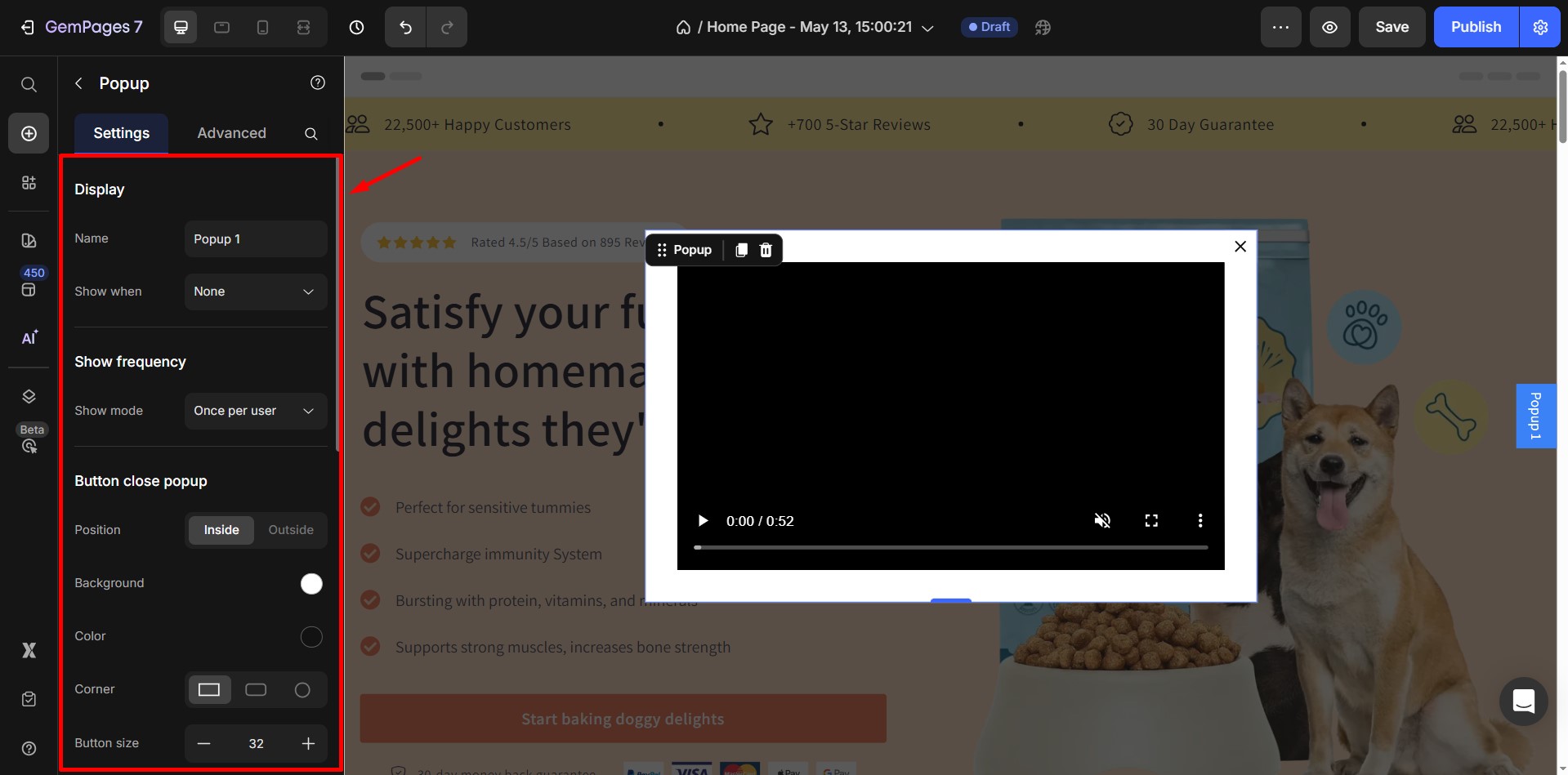
Task: Open the white Background color swatch
Action: tap(311, 584)
